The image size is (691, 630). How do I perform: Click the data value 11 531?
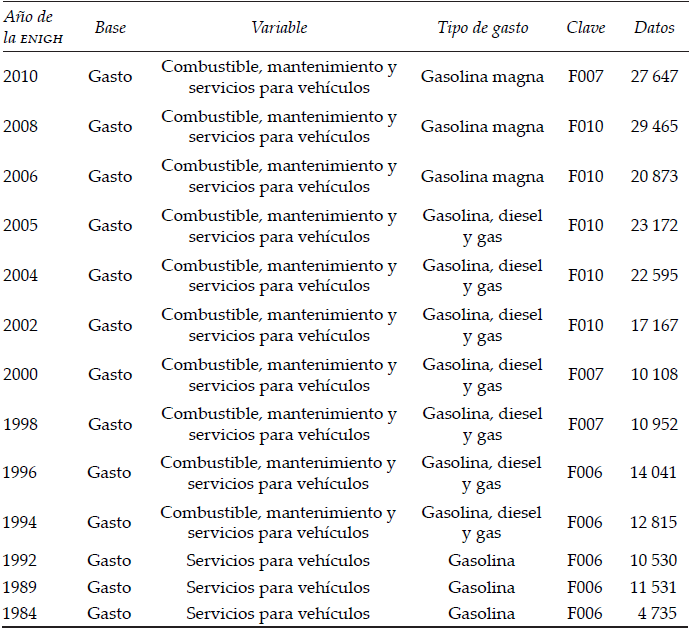(654, 587)
